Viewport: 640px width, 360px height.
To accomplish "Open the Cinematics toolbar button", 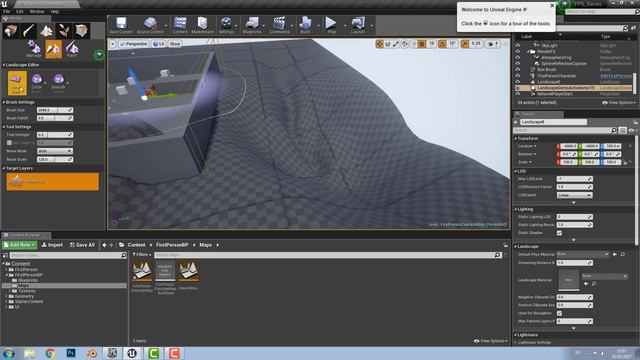I will (279, 25).
